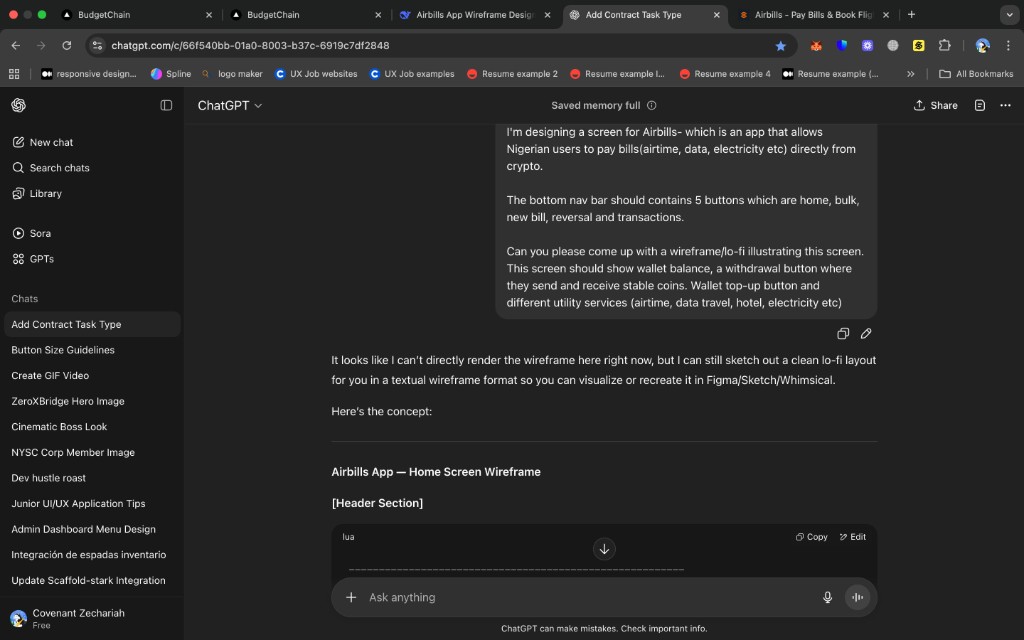Switch to Airbills App Wireframe Design tab
Screen dimensions: 1024x640
point(475,14)
